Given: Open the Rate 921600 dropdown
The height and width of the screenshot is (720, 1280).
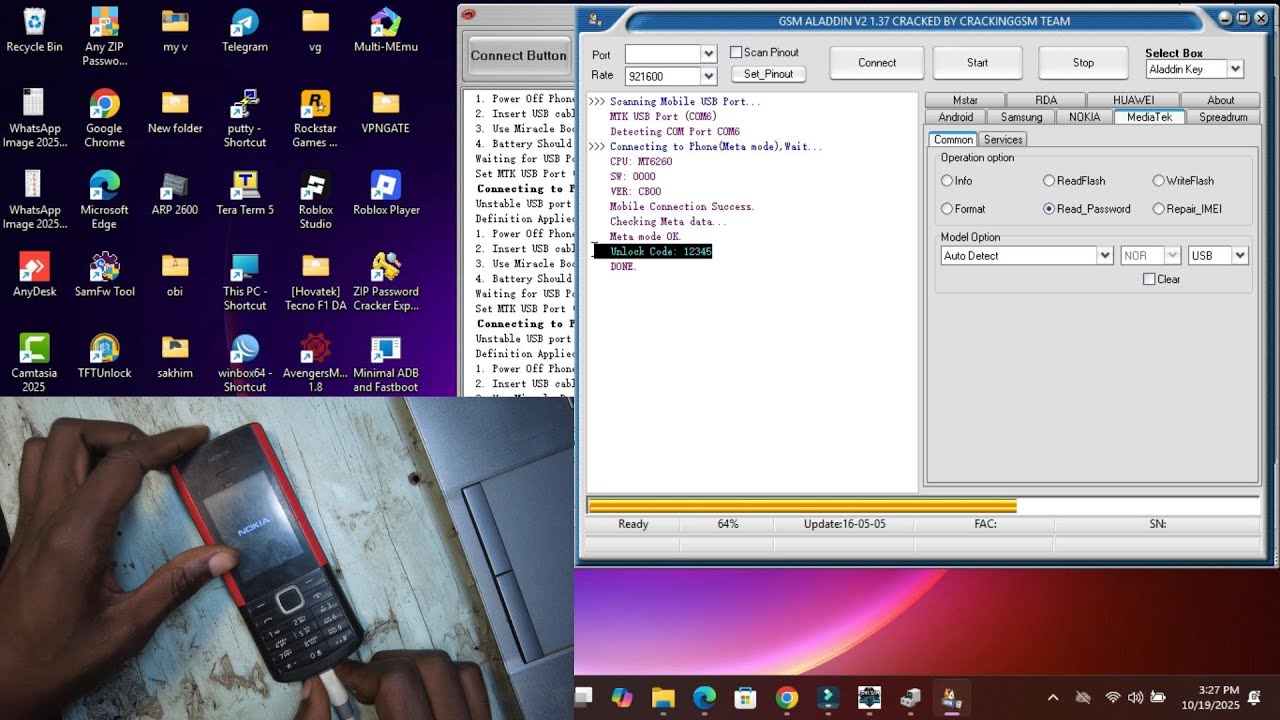Looking at the screenshot, I should click(x=709, y=76).
